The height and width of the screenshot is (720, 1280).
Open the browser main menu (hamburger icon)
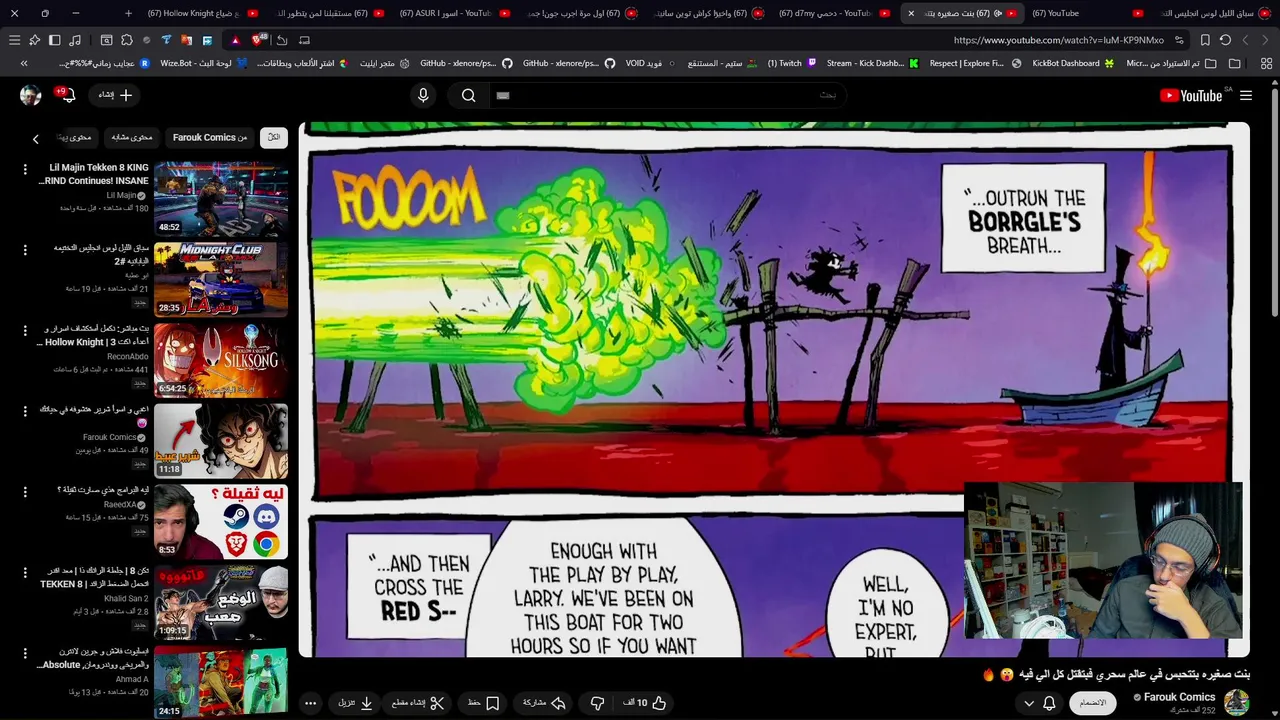pos(14,40)
